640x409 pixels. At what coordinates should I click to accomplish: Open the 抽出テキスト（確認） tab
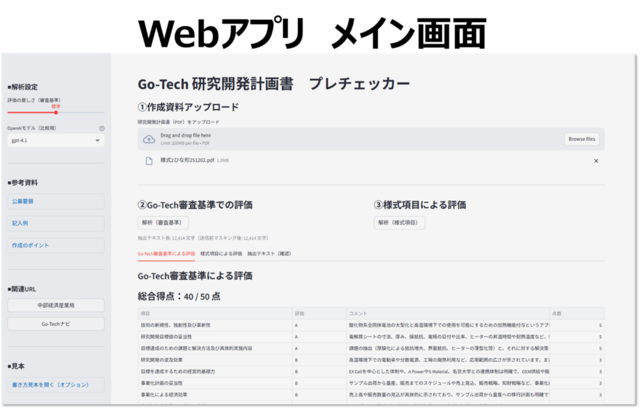pyautogui.click(x=271, y=254)
